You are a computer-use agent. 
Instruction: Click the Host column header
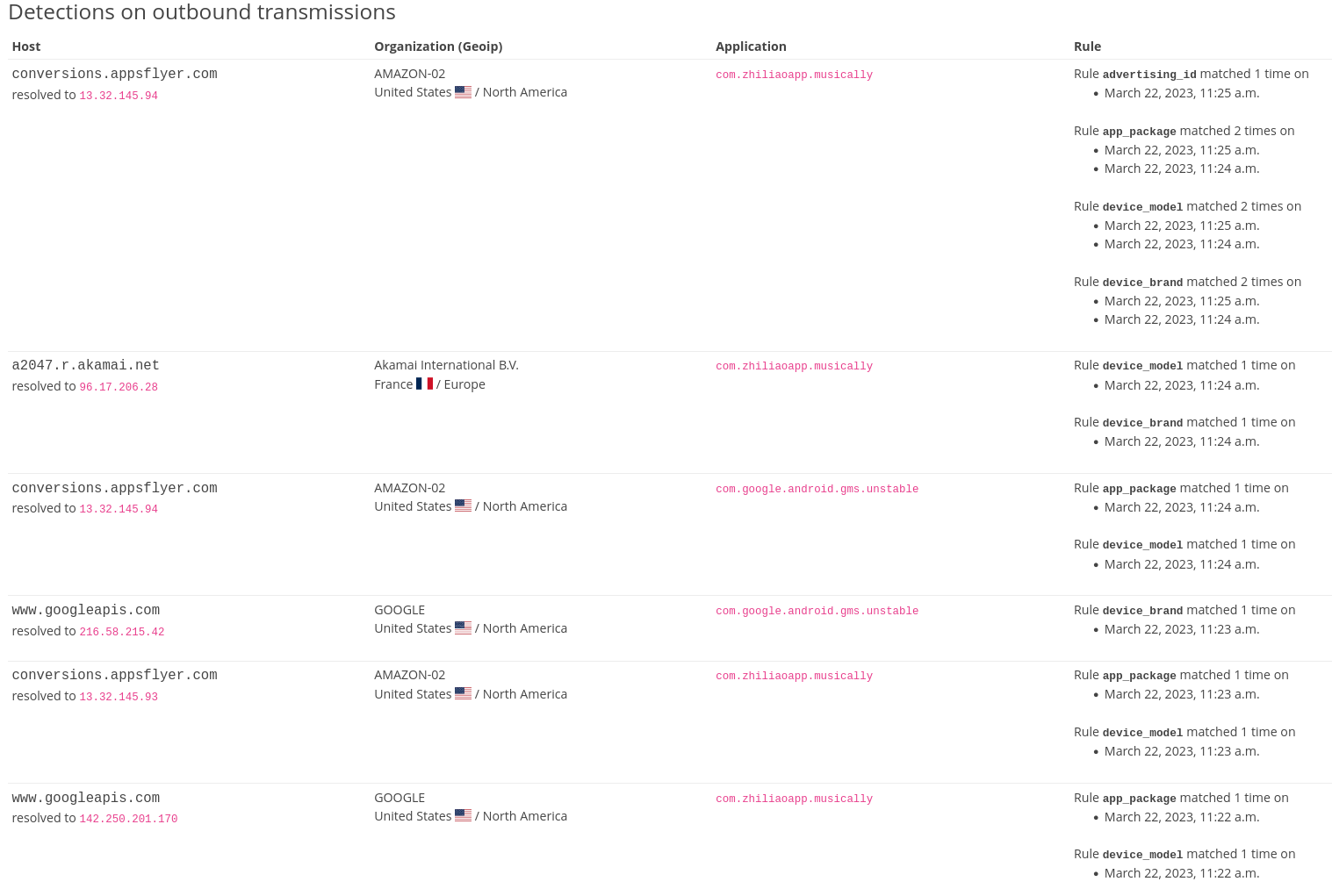click(x=26, y=47)
